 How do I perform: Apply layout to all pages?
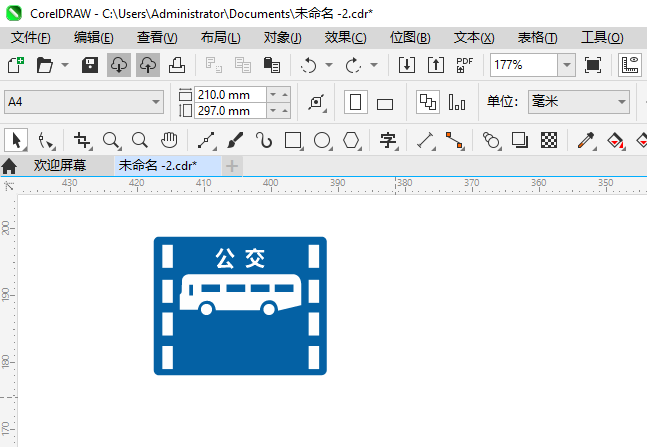coord(428,102)
